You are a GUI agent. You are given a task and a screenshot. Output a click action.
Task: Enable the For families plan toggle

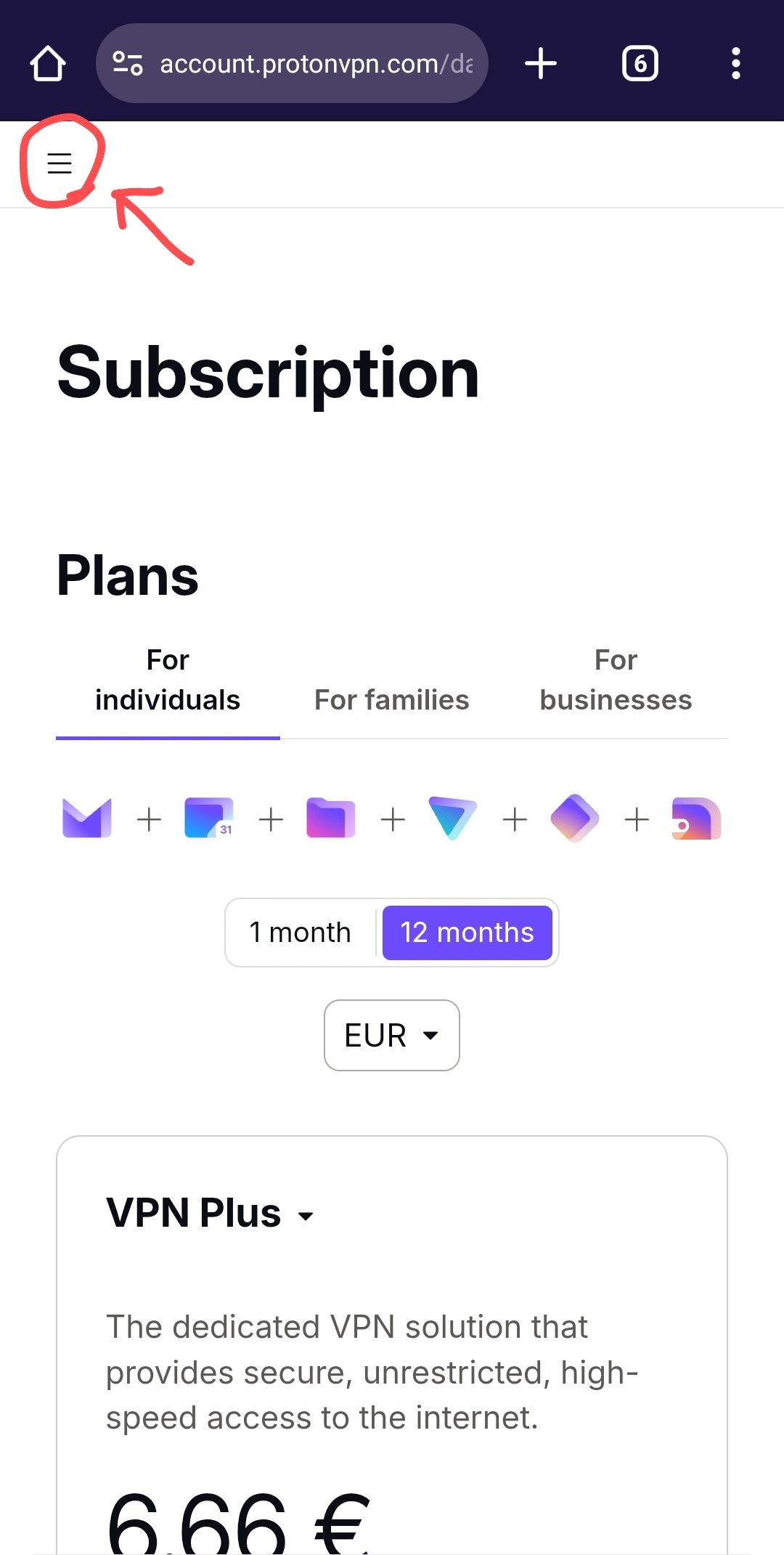pos(391,699)
